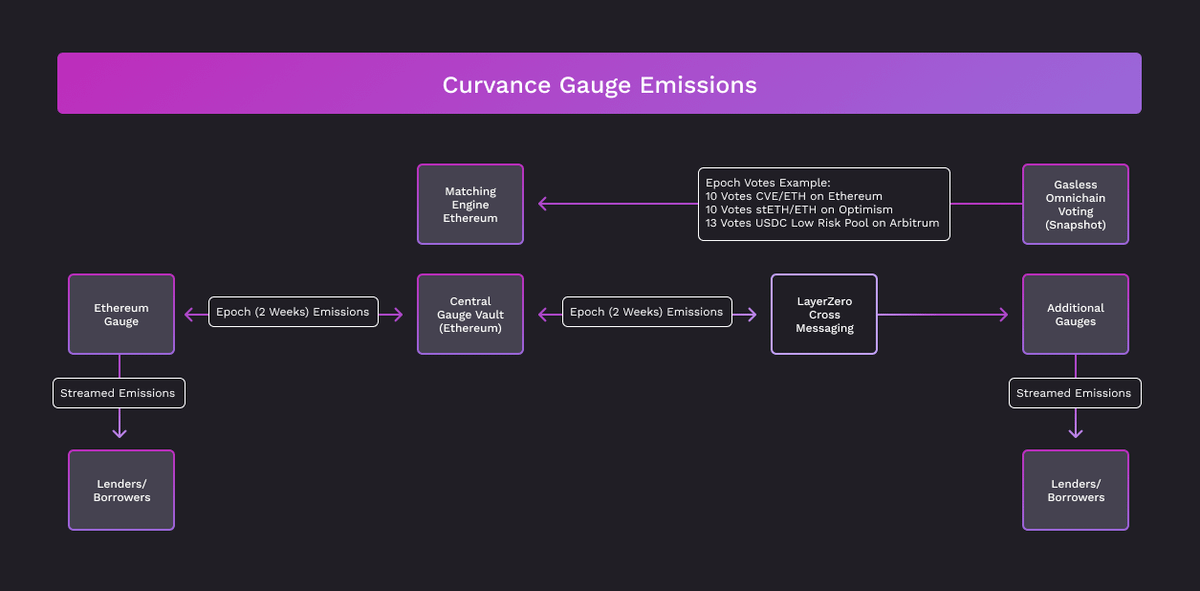The height and width of the screenshot is (591, 1200).
Task: Select the Matching Engine Ethereum box
Action: point(470,204)
